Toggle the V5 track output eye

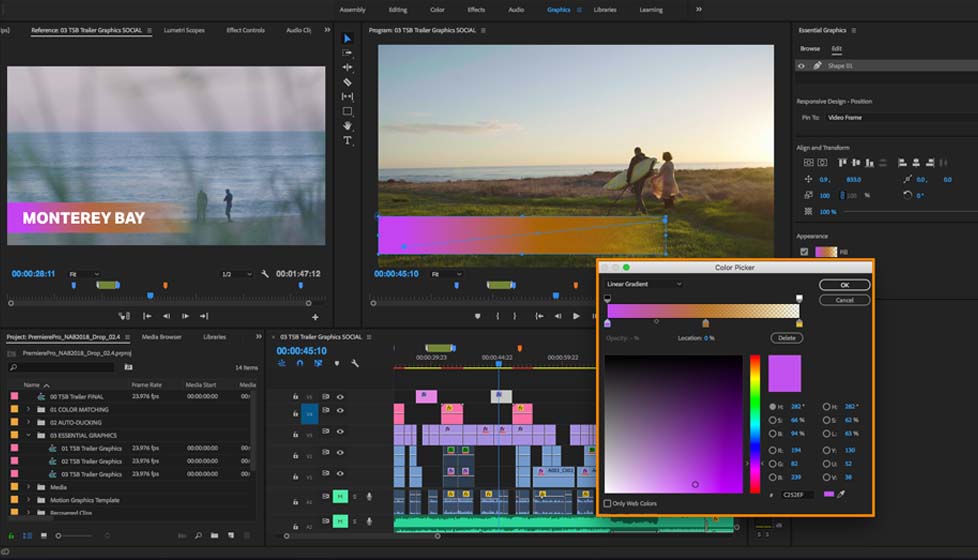click(x=340, y=397)
